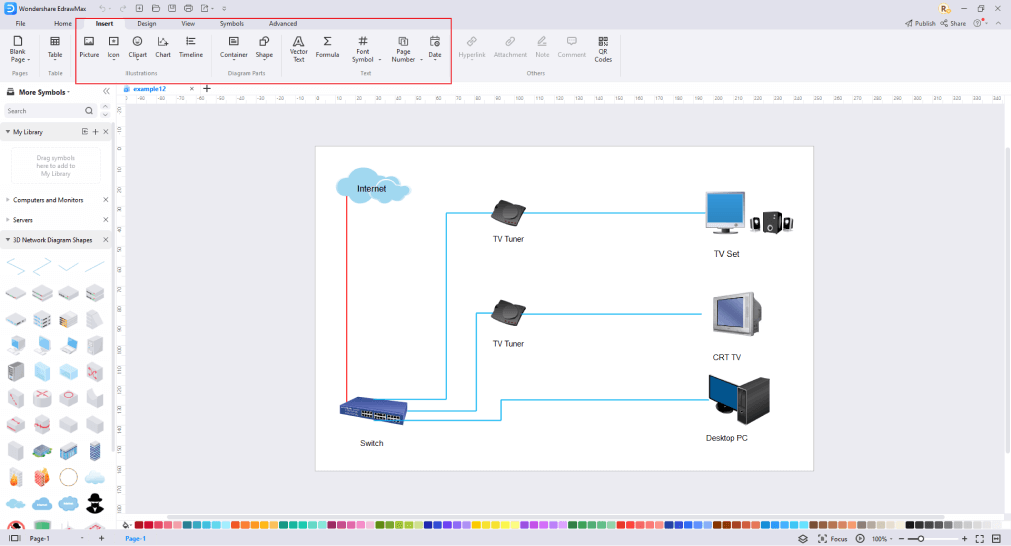Insert the Date

click(x=435, y=47)
